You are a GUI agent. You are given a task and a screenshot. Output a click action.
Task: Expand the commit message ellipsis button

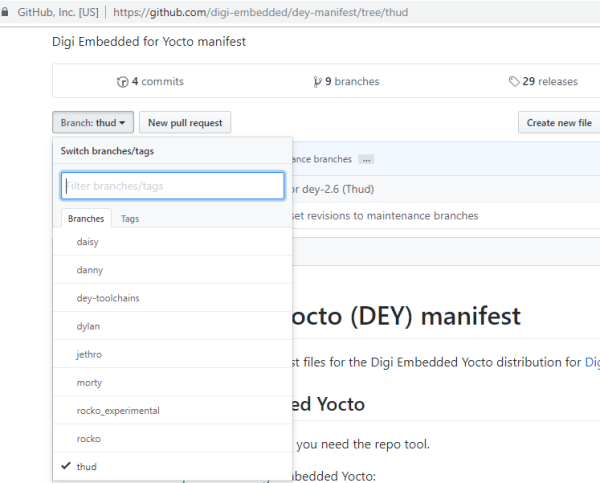[x=366, y=160]
